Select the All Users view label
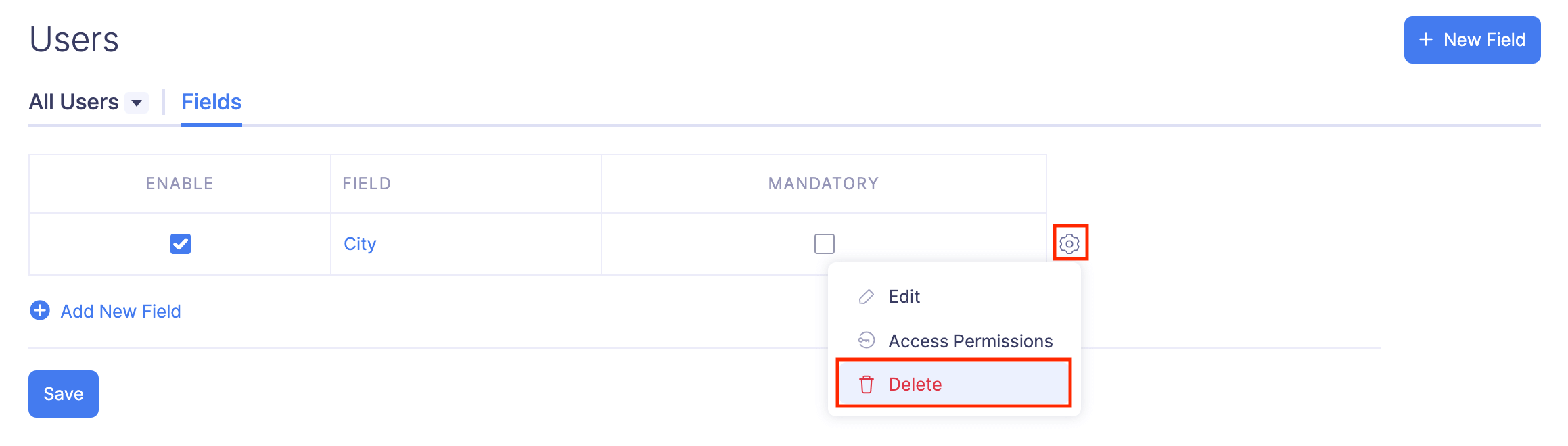1568x446 pixels. pos(74,102)
